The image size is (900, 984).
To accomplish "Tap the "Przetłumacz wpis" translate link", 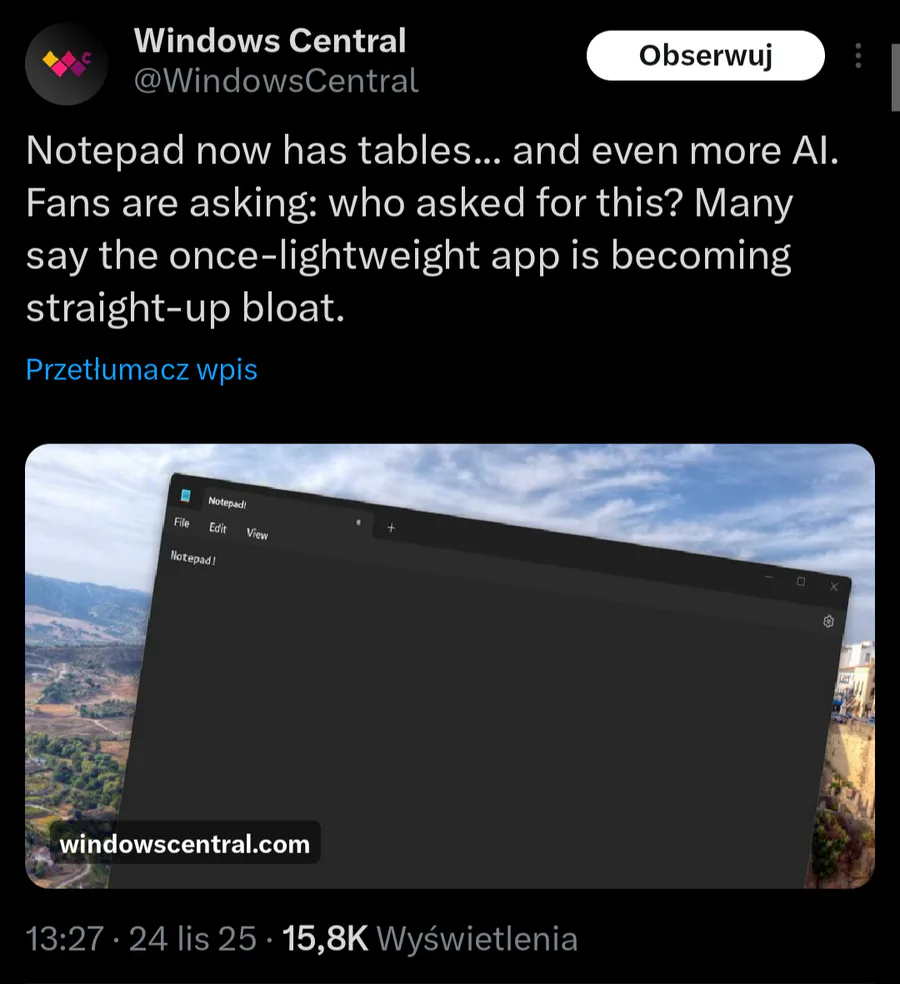I will tap(141, 370).
